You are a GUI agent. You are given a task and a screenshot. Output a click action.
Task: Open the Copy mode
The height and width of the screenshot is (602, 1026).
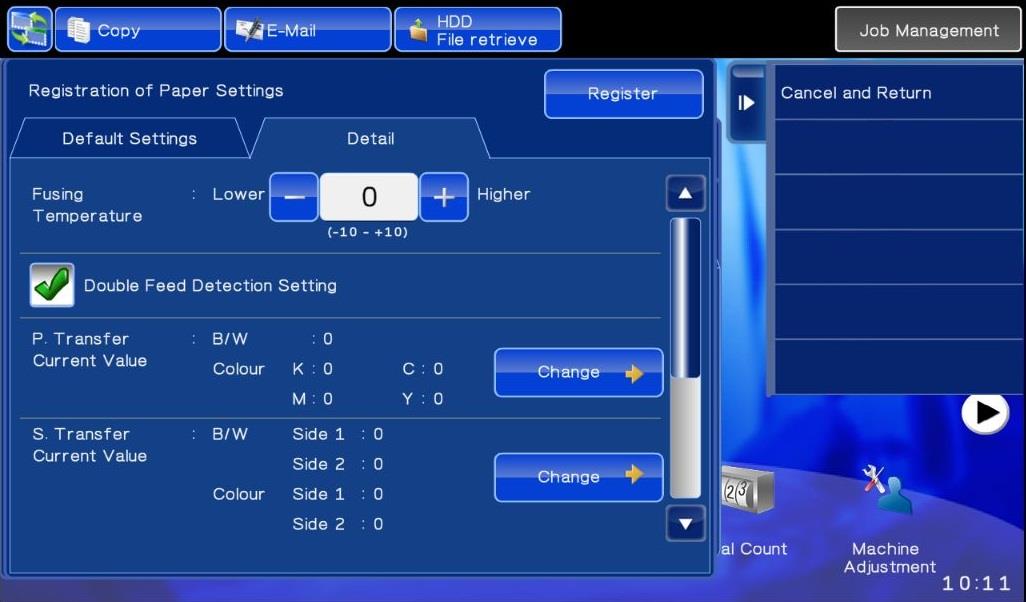(x=138, y=29)
